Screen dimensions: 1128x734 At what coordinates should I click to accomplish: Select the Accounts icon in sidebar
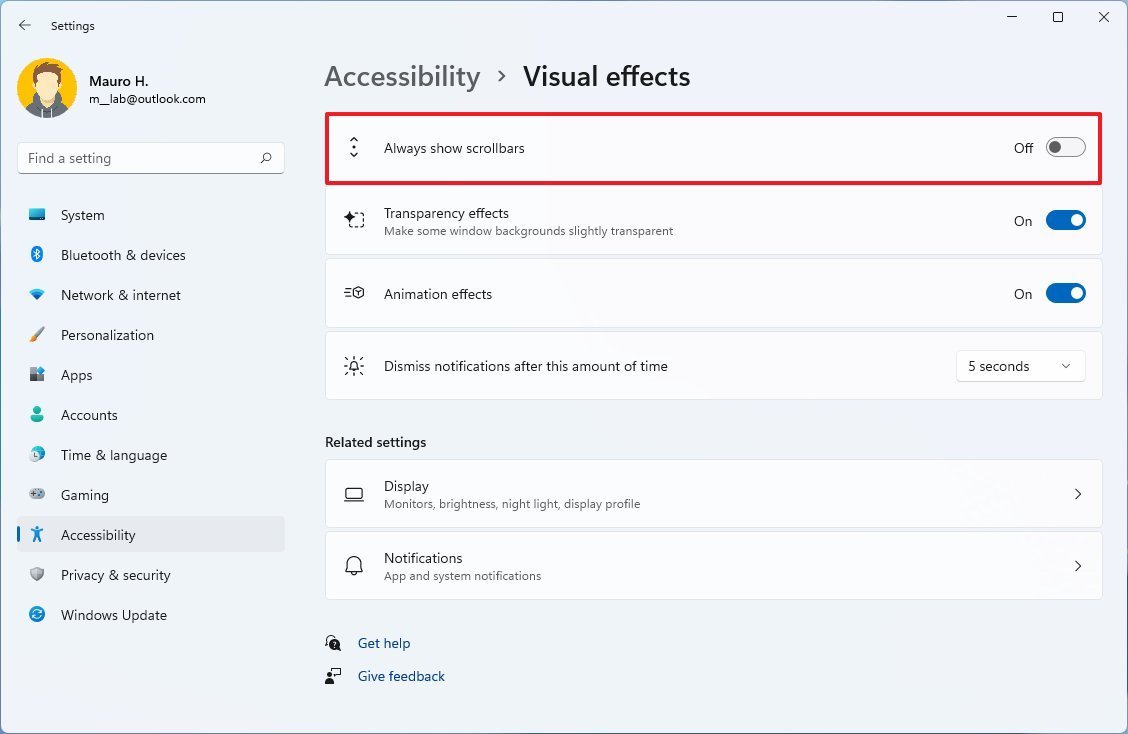[x=37, y=415]
